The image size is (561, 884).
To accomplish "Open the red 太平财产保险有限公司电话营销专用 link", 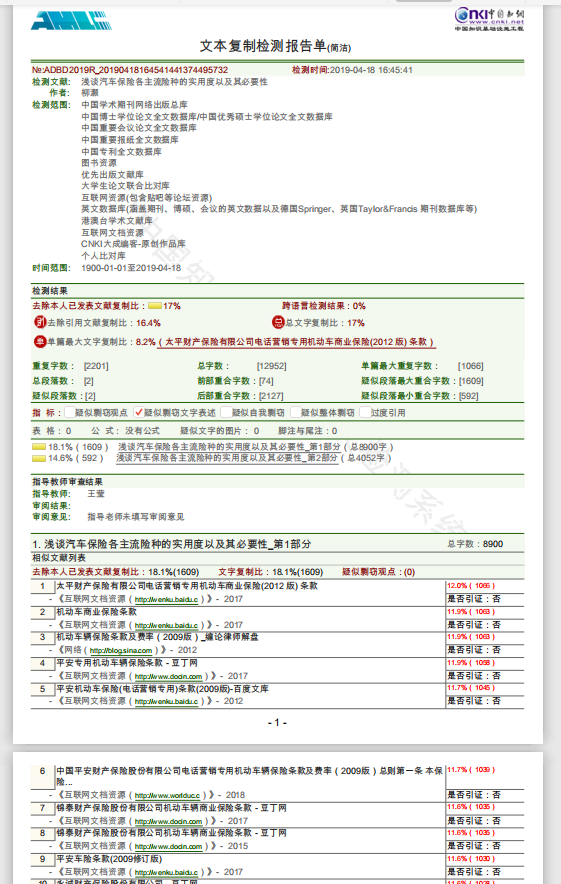I will point(297,342).
